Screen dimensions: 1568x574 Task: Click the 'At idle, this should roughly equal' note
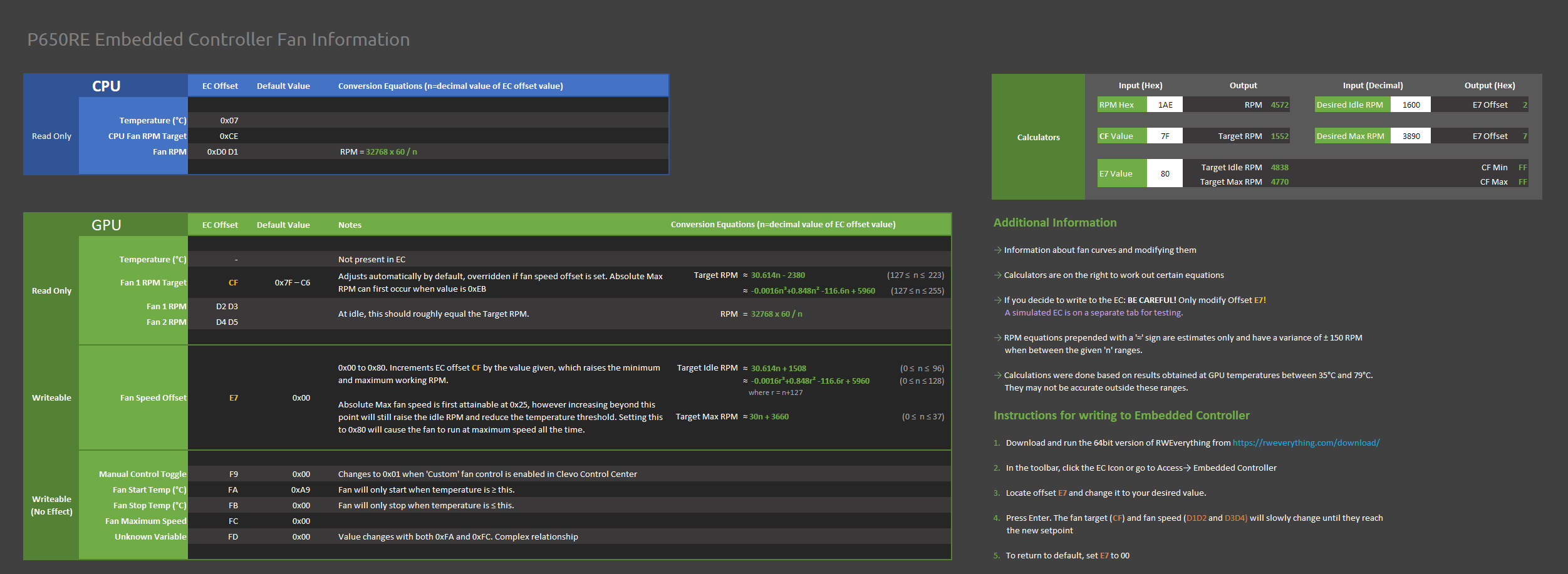(x=434, y=314)
